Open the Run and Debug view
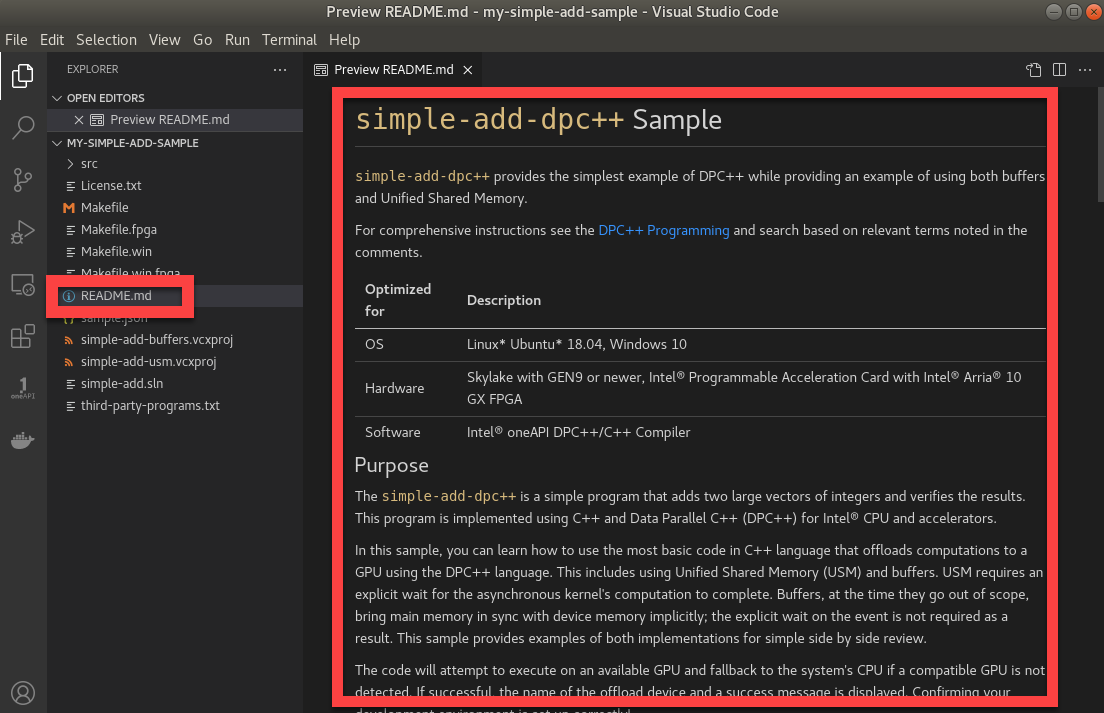This screenshot has height=713, width=1104. tap(23, 233)
